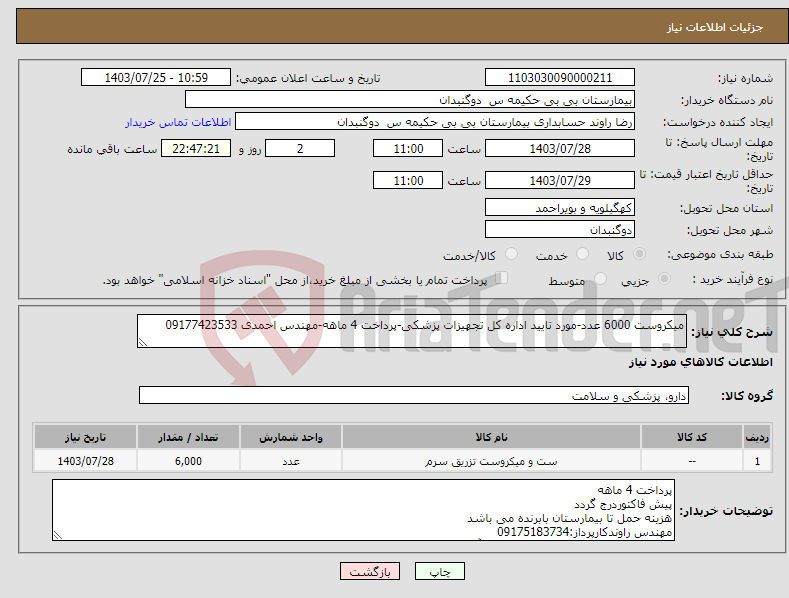Open buyer contact info link
789x598 pixels.
178,122
